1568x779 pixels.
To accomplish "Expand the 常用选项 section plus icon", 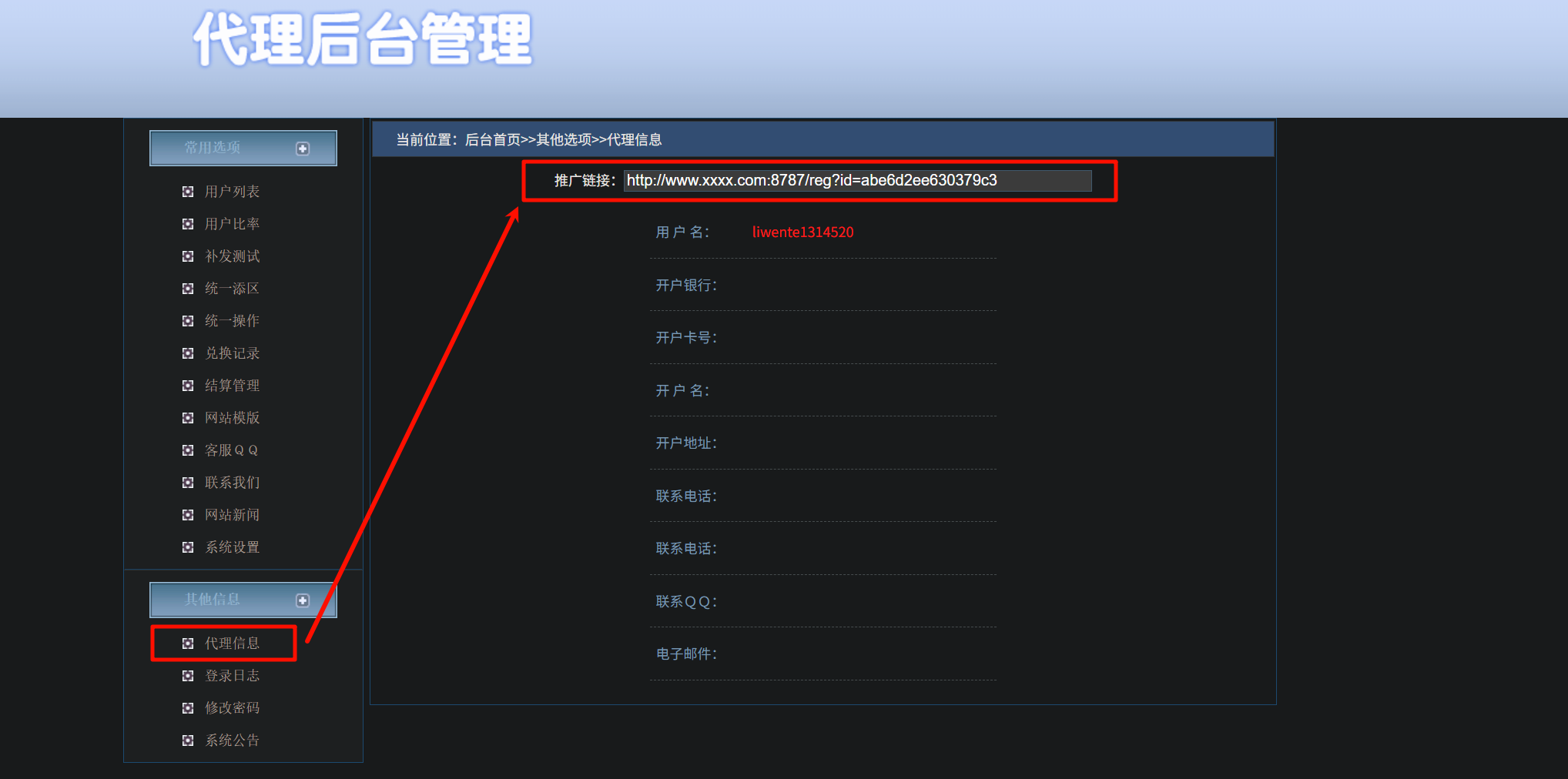I will pos(303,149).
